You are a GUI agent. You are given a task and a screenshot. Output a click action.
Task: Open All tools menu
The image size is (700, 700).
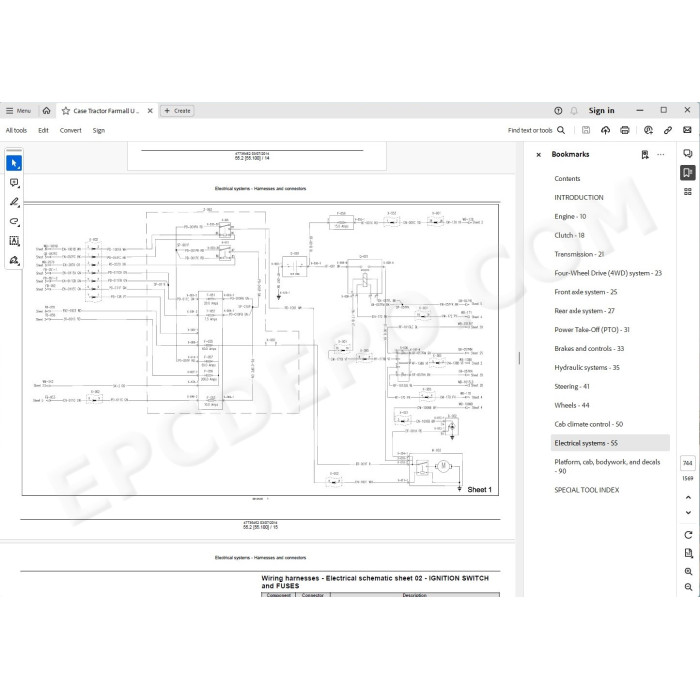[16, 130]
